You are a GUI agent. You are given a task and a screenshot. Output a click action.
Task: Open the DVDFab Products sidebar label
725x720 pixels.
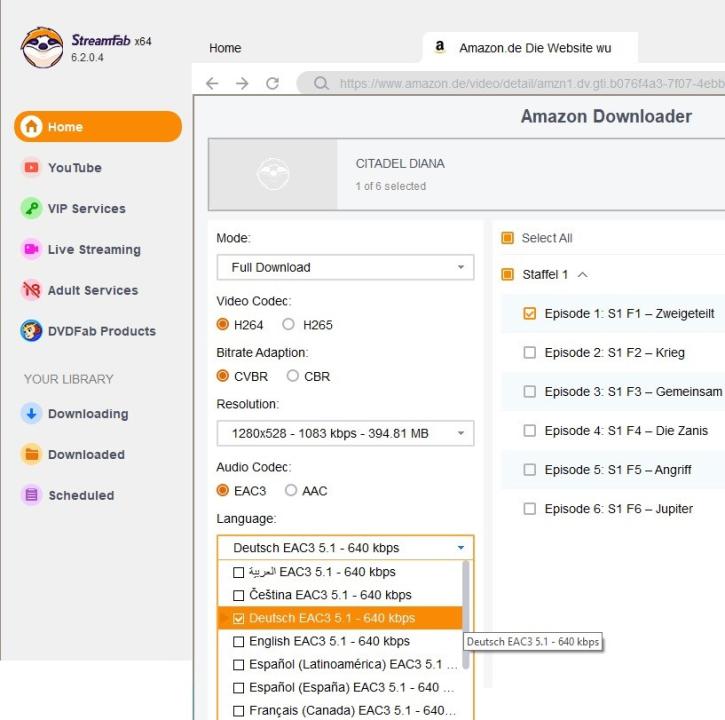[102, 331]
